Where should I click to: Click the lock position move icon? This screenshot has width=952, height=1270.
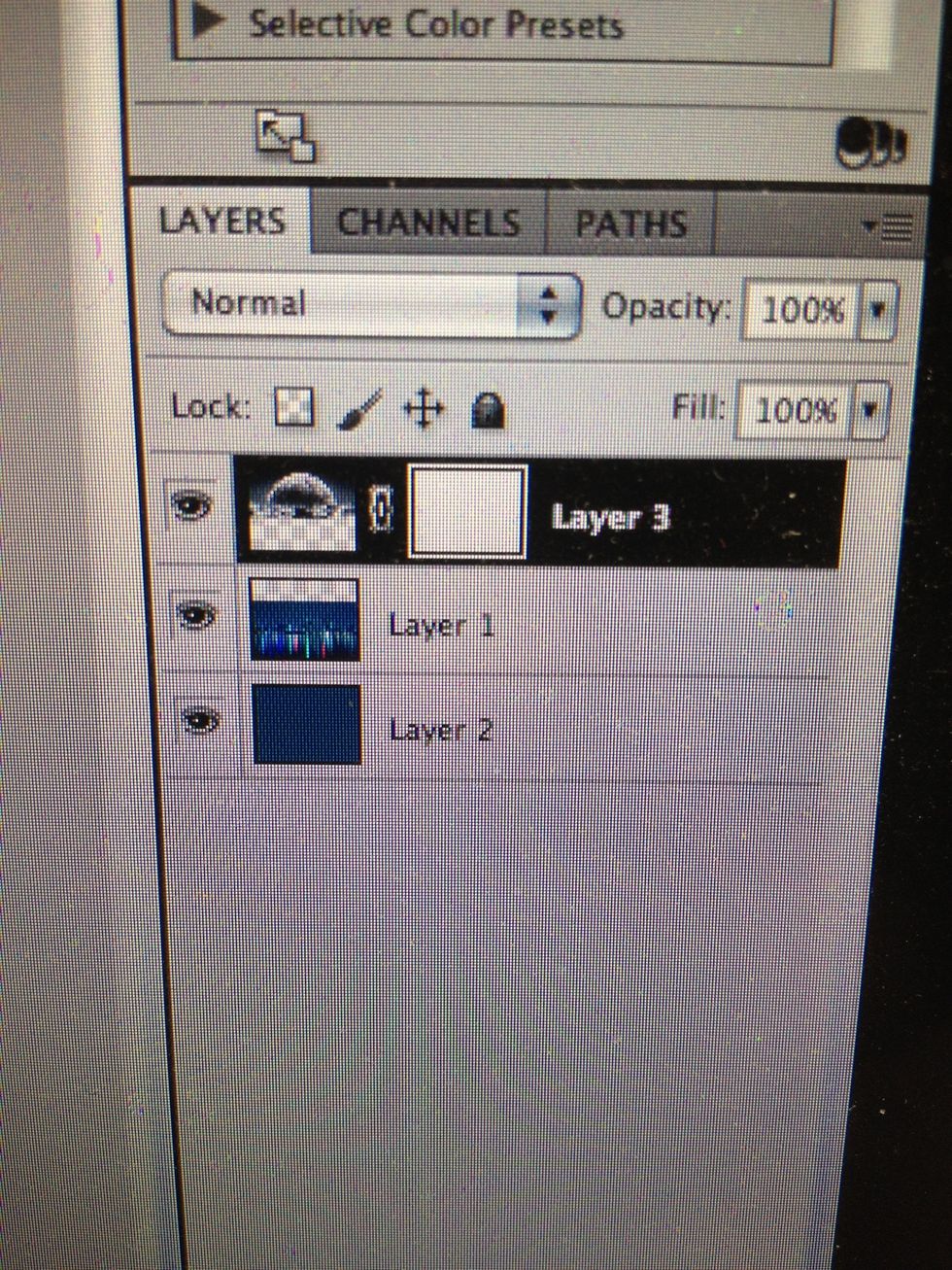click(423, 411)
